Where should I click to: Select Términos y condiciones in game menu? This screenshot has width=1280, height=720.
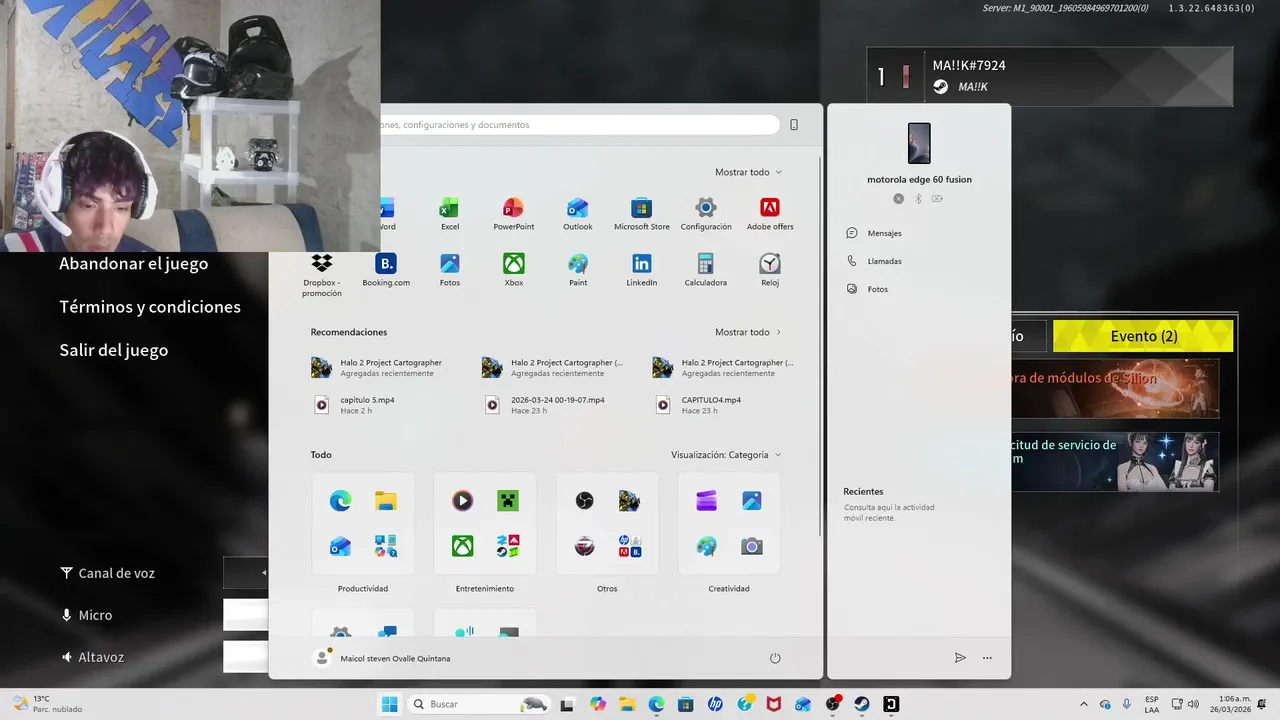[x=150, y=307]
